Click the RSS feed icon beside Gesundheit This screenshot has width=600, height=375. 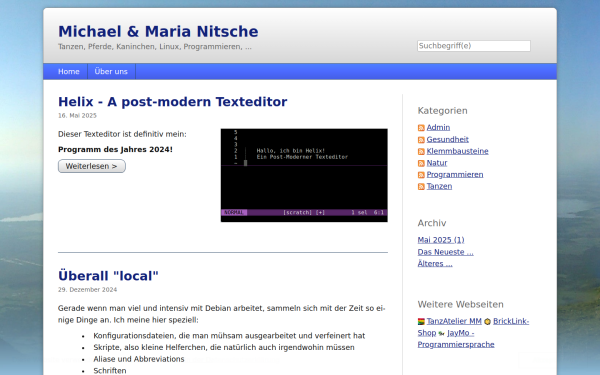pyautogui.click(x=421, y=140)
